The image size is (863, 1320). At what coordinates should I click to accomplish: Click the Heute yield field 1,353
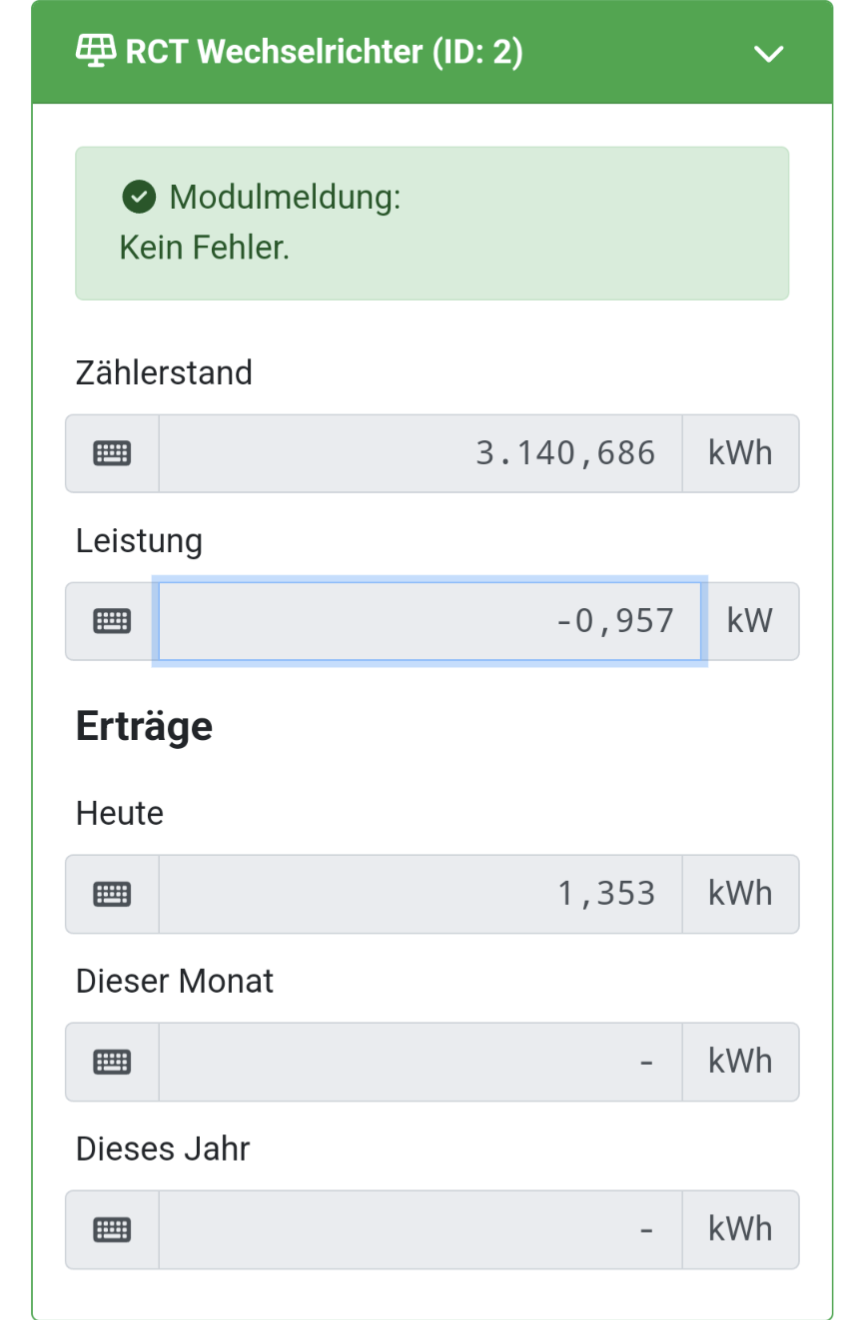pos(420,894)
